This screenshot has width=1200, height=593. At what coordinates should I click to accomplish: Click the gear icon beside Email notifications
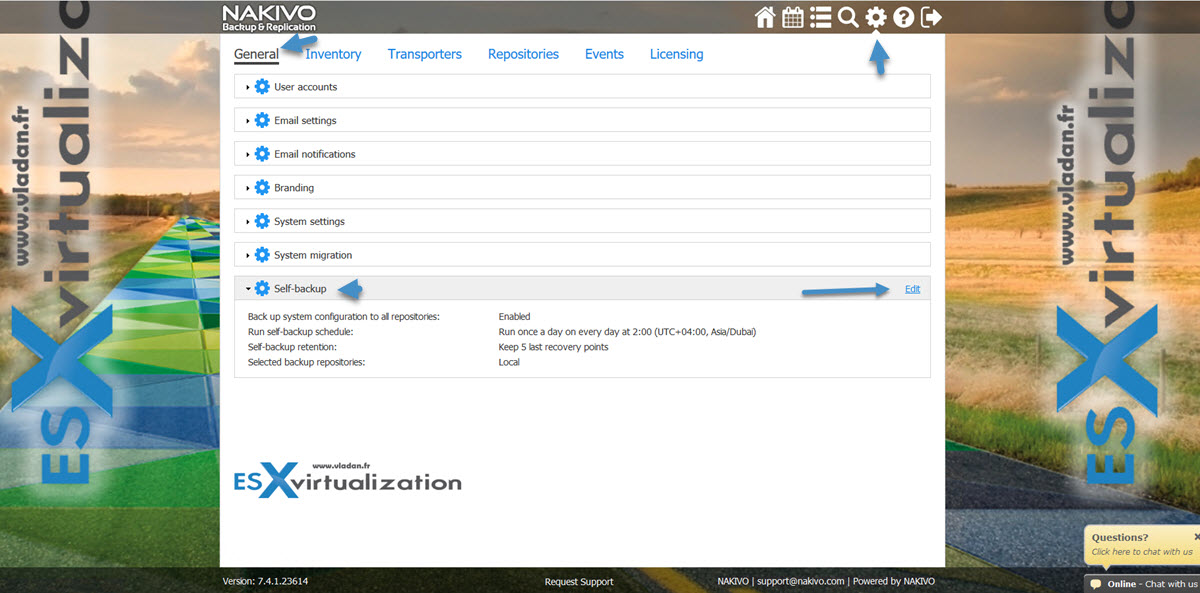click(262, 154)
